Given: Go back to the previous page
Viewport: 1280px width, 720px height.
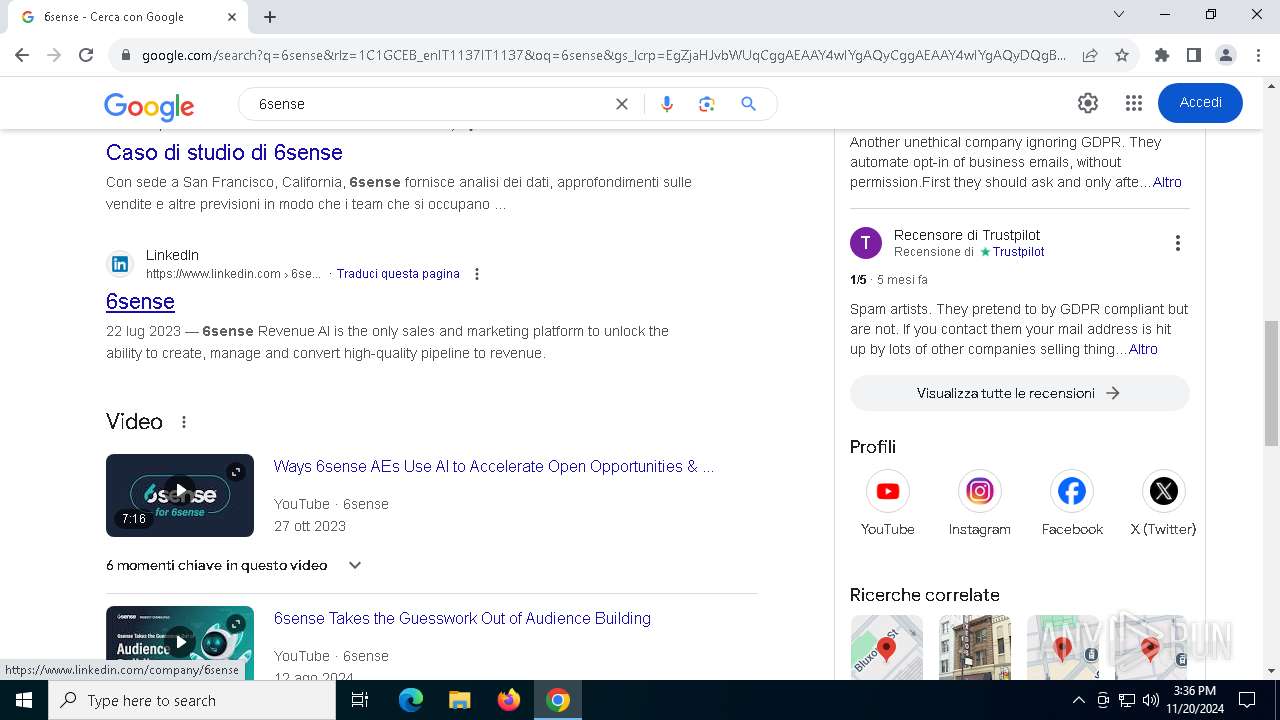Looking at the screenshot, I should [x=22, y=55].
